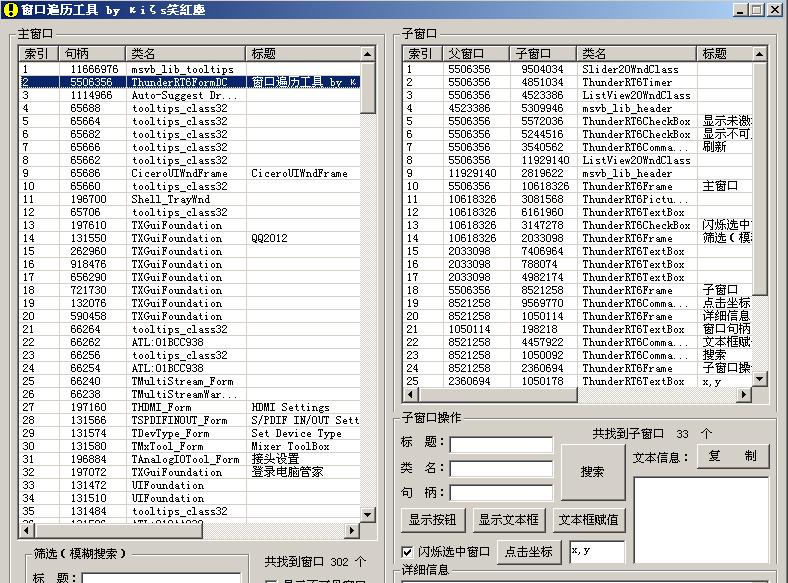Toggle the 闪烁选中窗口 checkbox
The height and width of the screenshot is (583, 788).
coord(407,551)
